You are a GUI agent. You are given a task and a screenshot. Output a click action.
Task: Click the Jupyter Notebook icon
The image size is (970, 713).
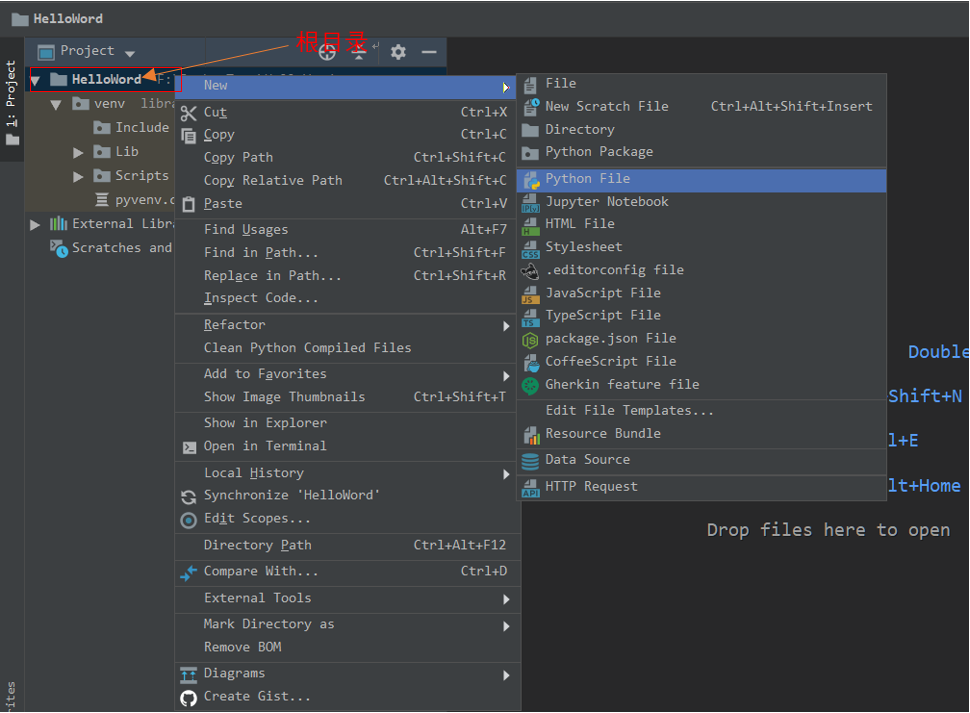point(531,203)
